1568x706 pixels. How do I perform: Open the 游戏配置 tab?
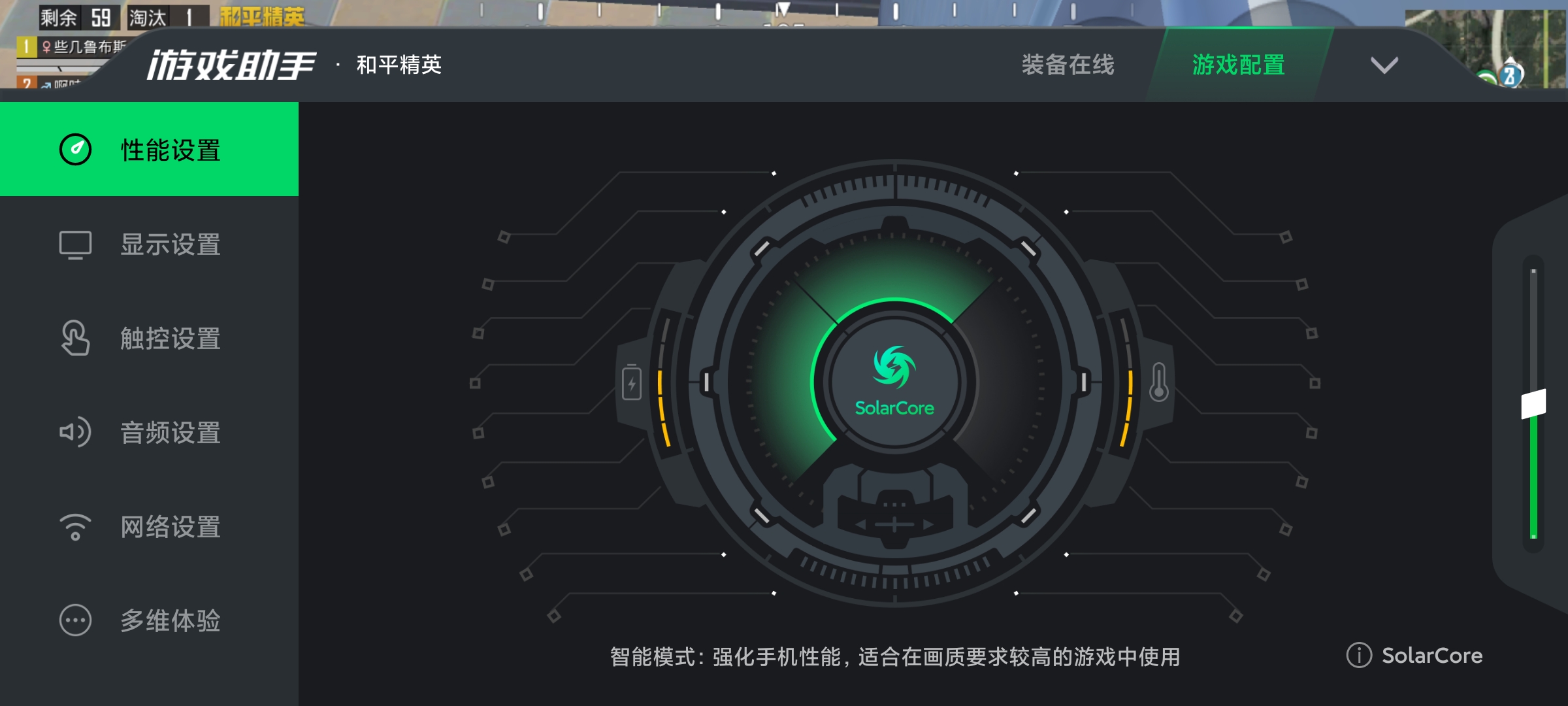coord(1239,65)
